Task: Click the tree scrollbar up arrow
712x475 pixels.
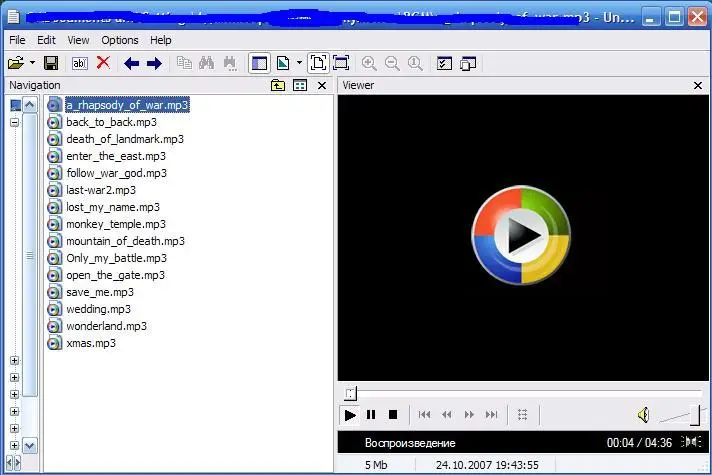Action: point(30,105)
